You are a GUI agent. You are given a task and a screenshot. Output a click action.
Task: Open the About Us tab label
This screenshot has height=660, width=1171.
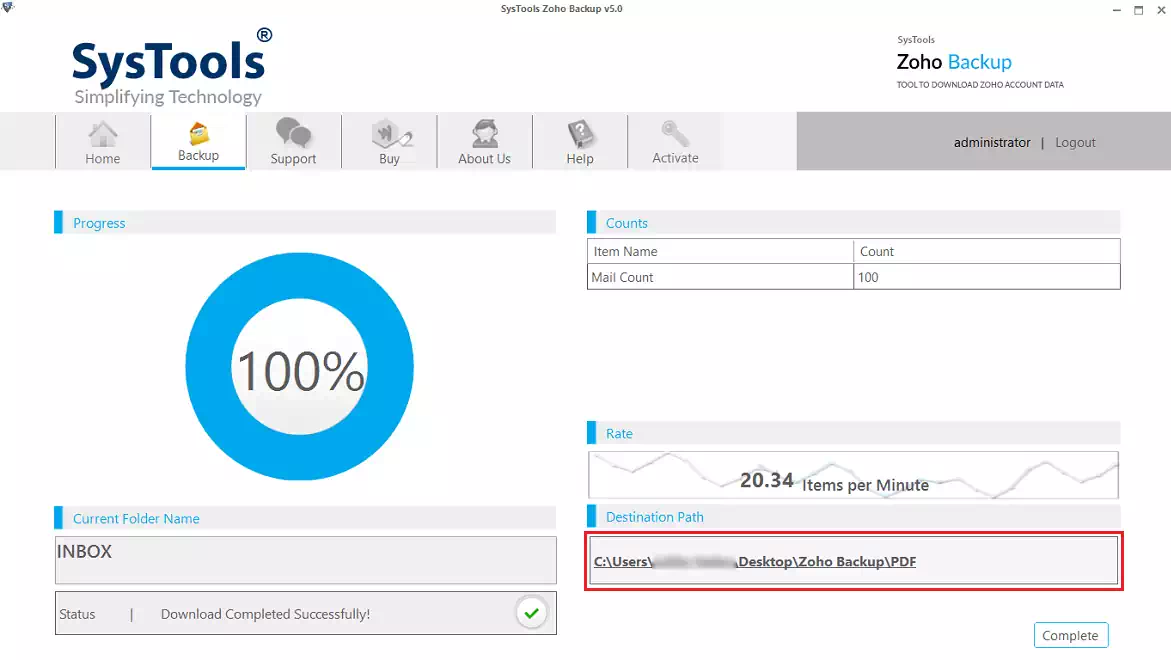pyautogui.click(x=484, y=158)
